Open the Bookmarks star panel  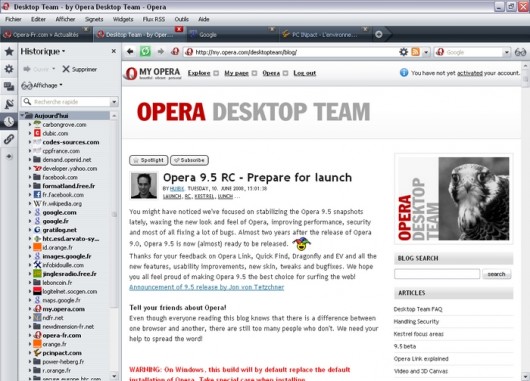click(x=9, y=51)
